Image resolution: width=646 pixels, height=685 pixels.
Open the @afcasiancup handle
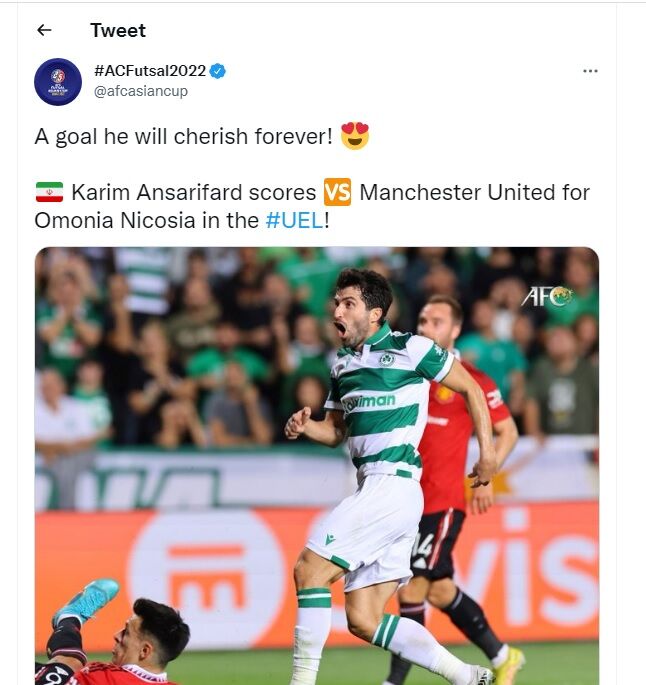[140, 91]
